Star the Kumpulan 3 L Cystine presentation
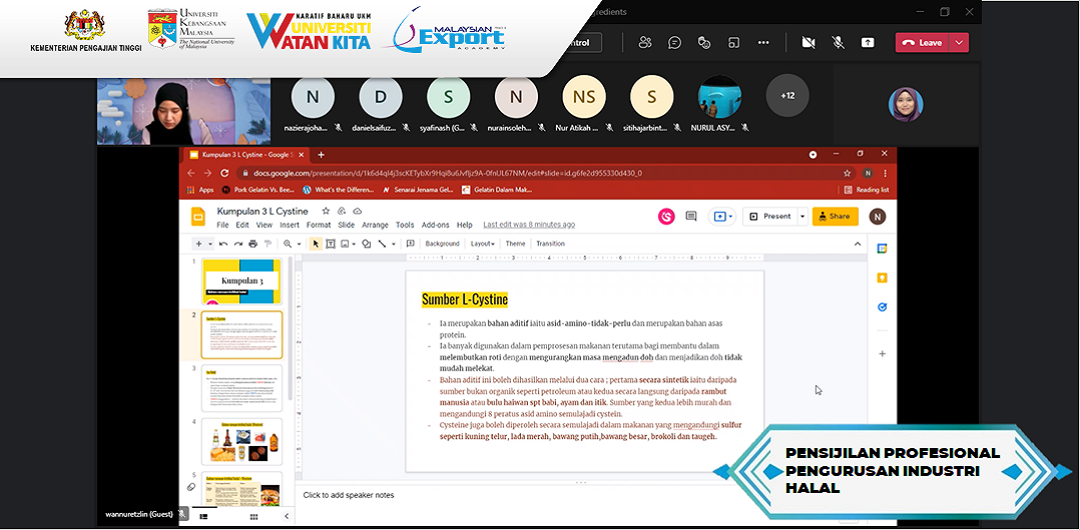Screen dimensions: 1080x530 326,212
